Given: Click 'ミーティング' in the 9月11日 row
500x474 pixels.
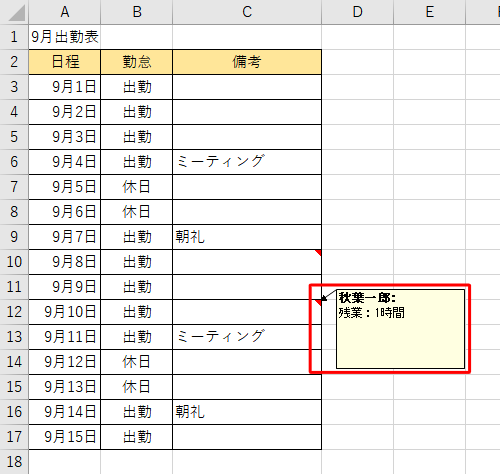Looking at the screenshot, I should [220, 336].
